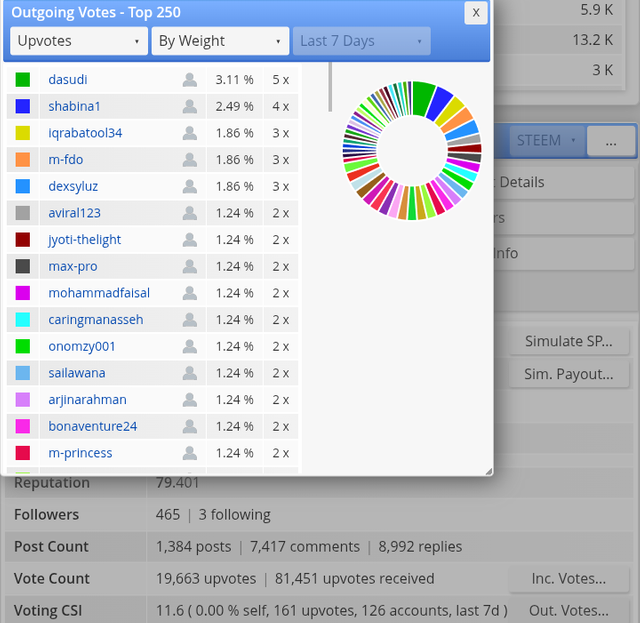This screenshot has height=623, width=640.
Task: Click person icon next to jyoti-thelight
Action: coord(189,240)
